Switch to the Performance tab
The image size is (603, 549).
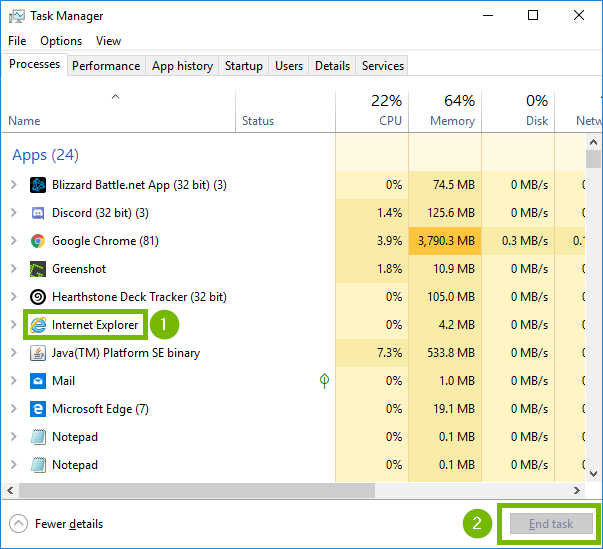(x=106, y=66)
